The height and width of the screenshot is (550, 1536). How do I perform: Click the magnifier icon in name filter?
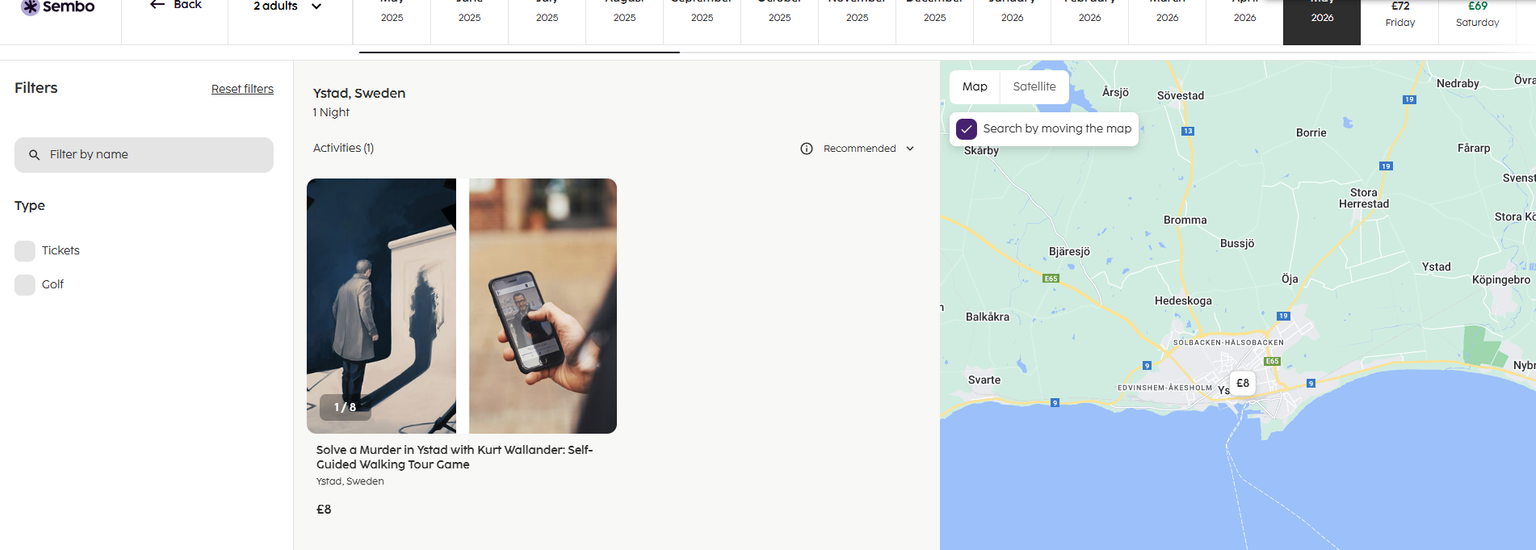[x=35, y=155]
